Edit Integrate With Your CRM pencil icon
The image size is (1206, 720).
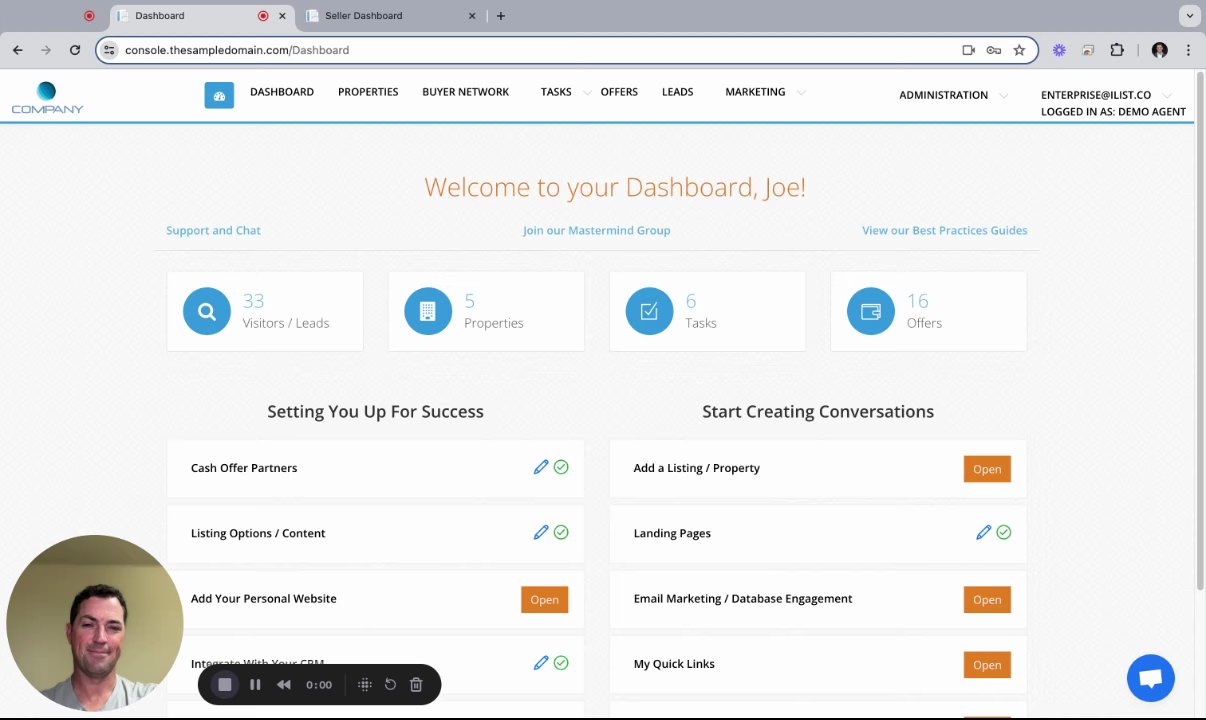point(541,662)
